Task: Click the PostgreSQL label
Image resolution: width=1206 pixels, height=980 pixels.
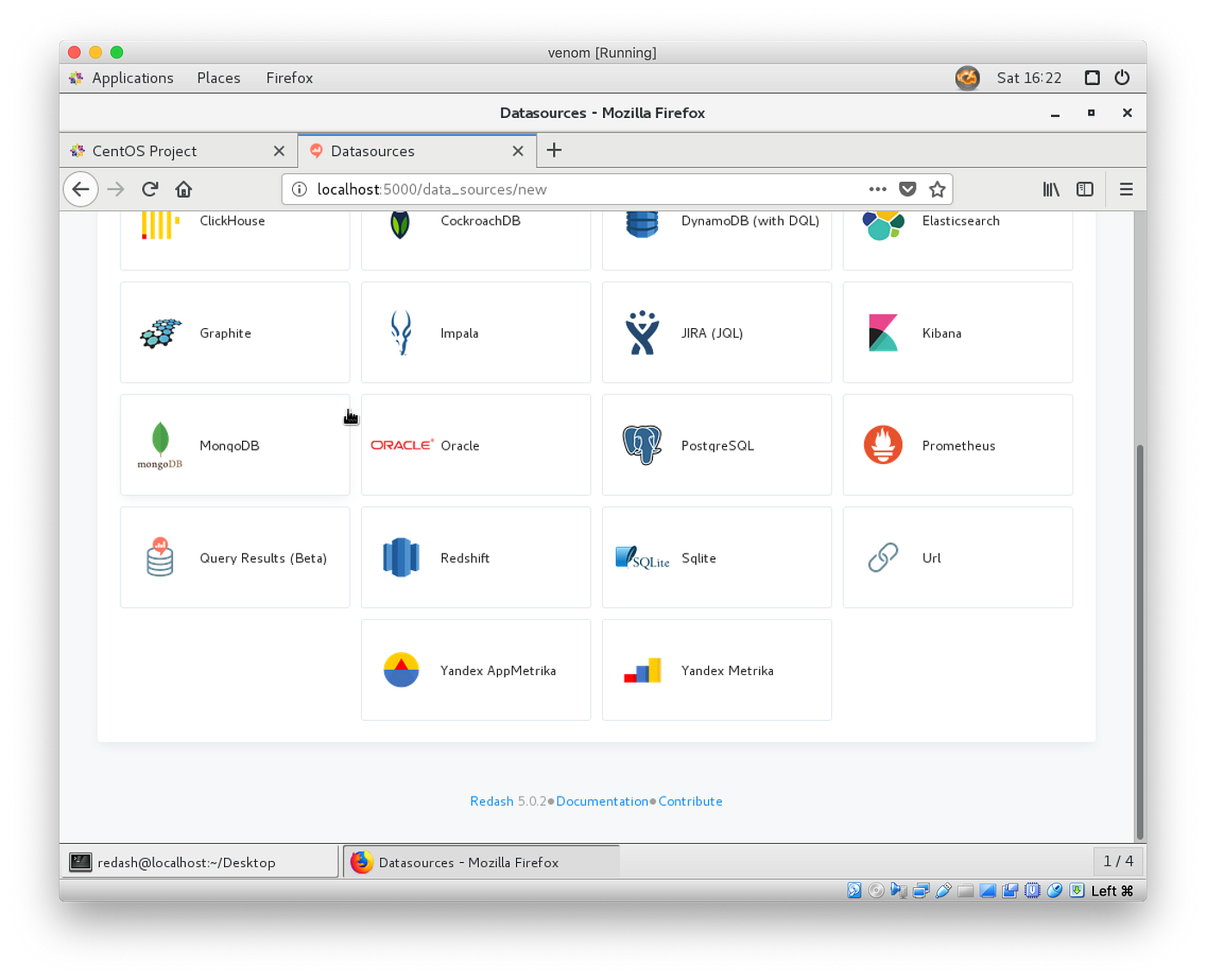Action: pos(718,445)
